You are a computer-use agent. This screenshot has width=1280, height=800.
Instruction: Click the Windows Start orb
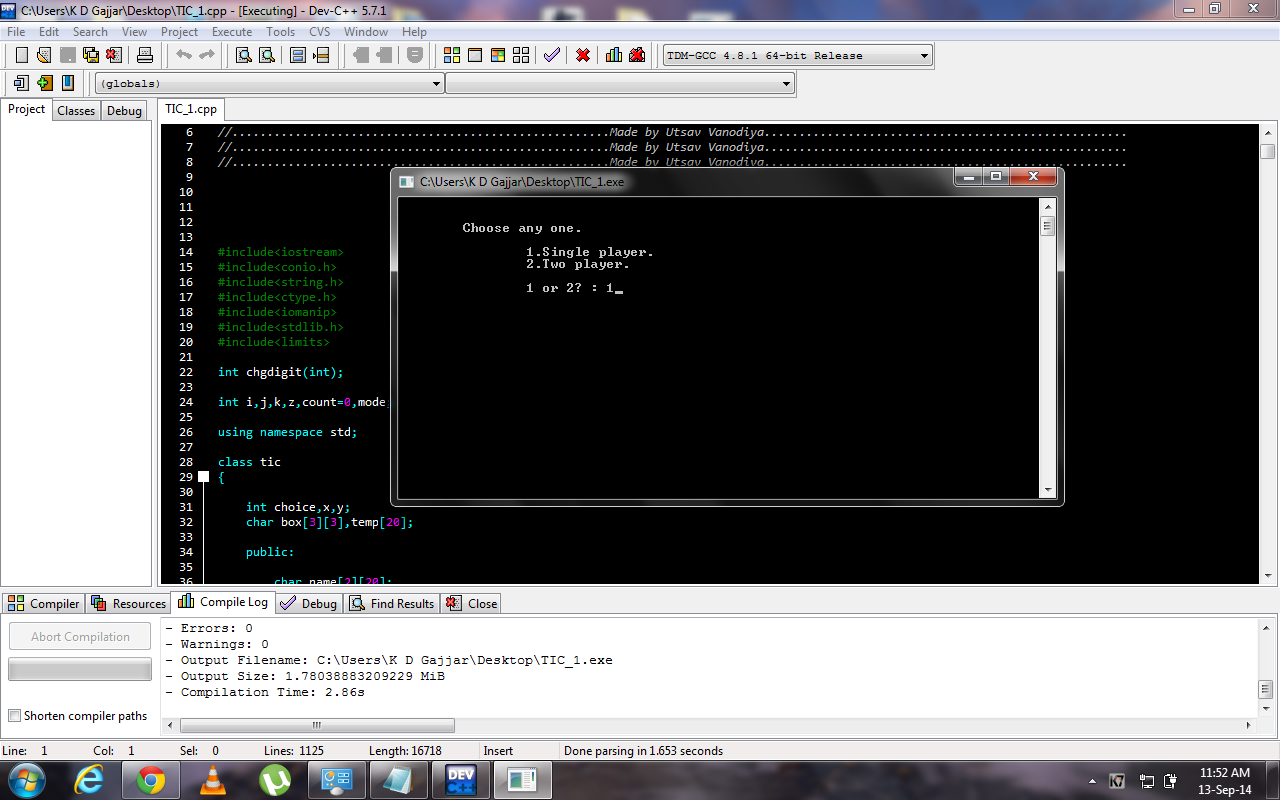pyautogui.click(x=27, y=779)
